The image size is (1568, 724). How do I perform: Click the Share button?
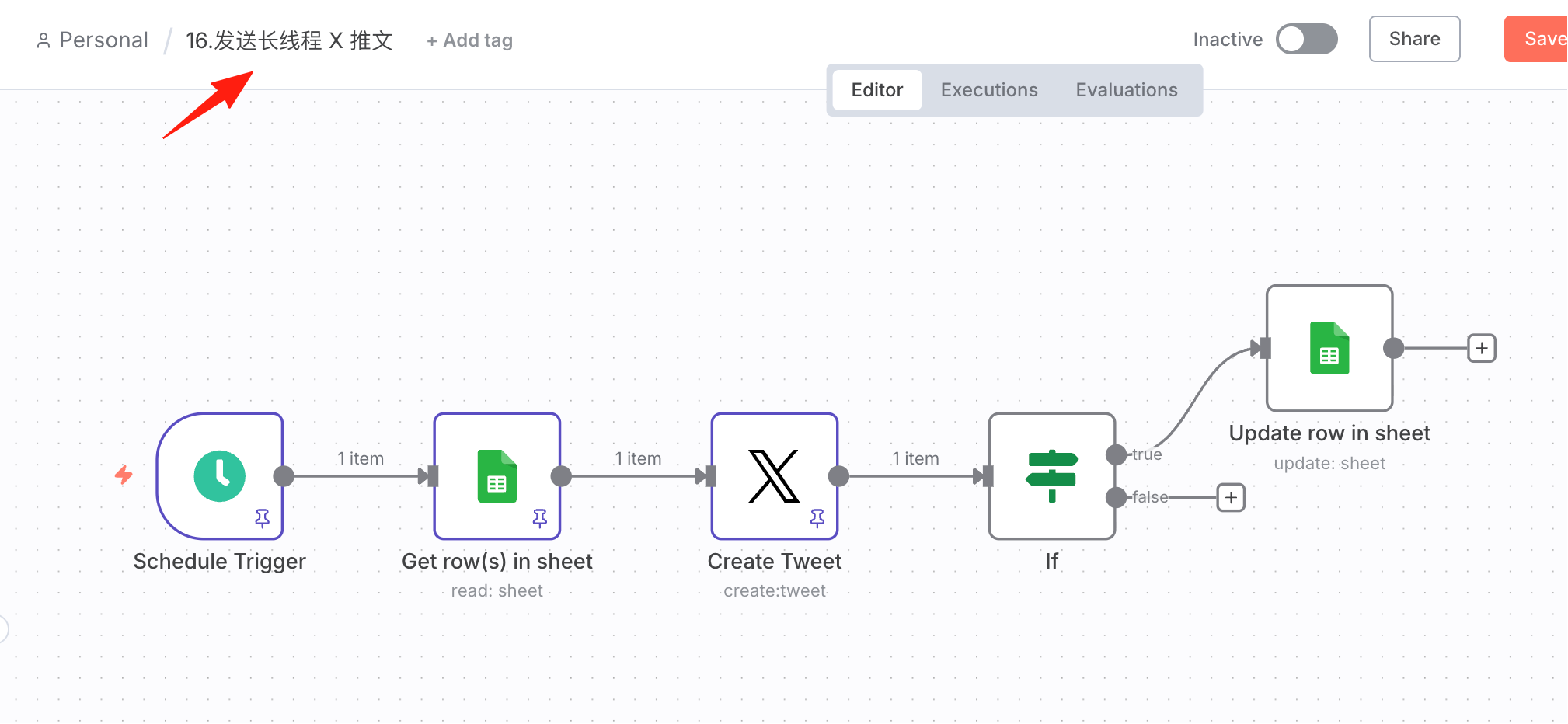coord(1414,39)
